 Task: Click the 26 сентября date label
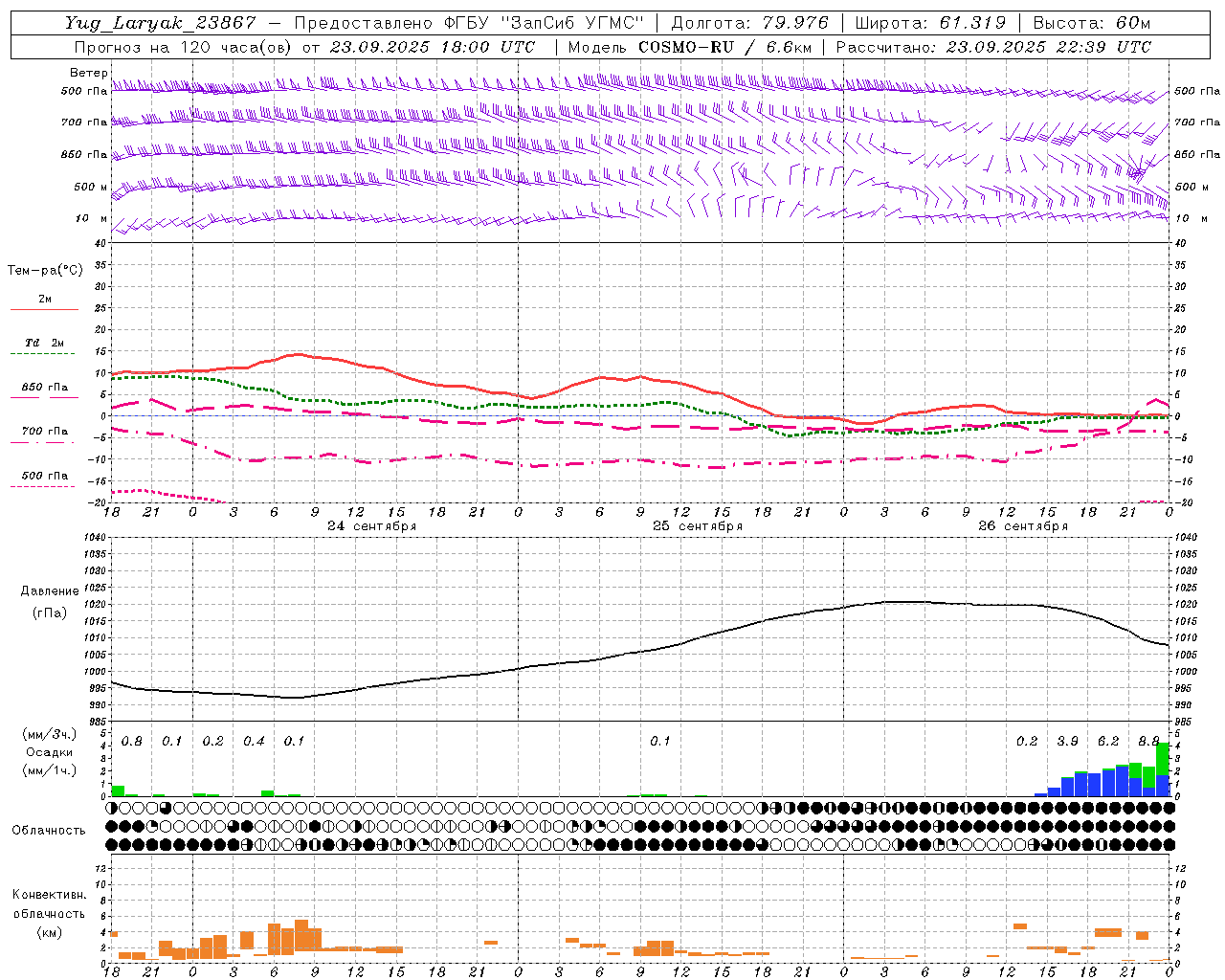coord(1023,526)
